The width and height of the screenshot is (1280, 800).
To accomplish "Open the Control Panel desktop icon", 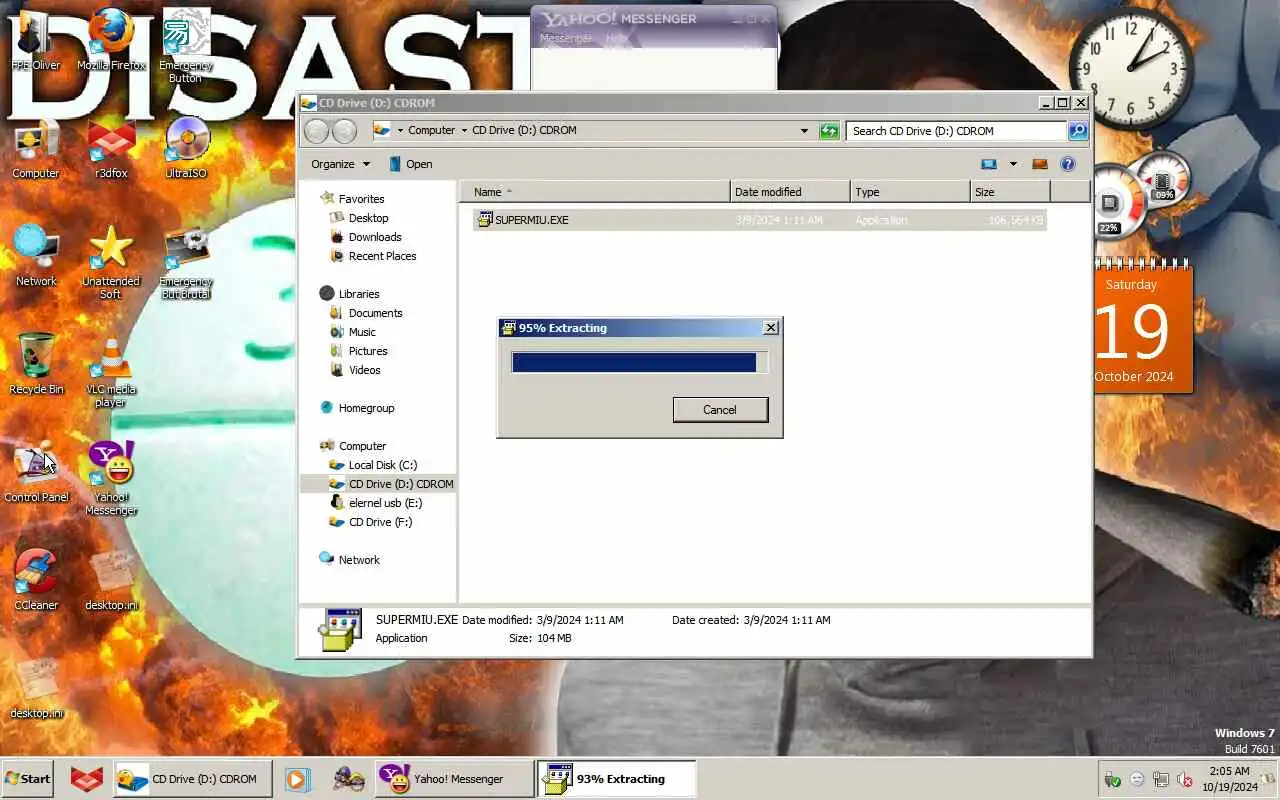I will [x=36, y=472].
